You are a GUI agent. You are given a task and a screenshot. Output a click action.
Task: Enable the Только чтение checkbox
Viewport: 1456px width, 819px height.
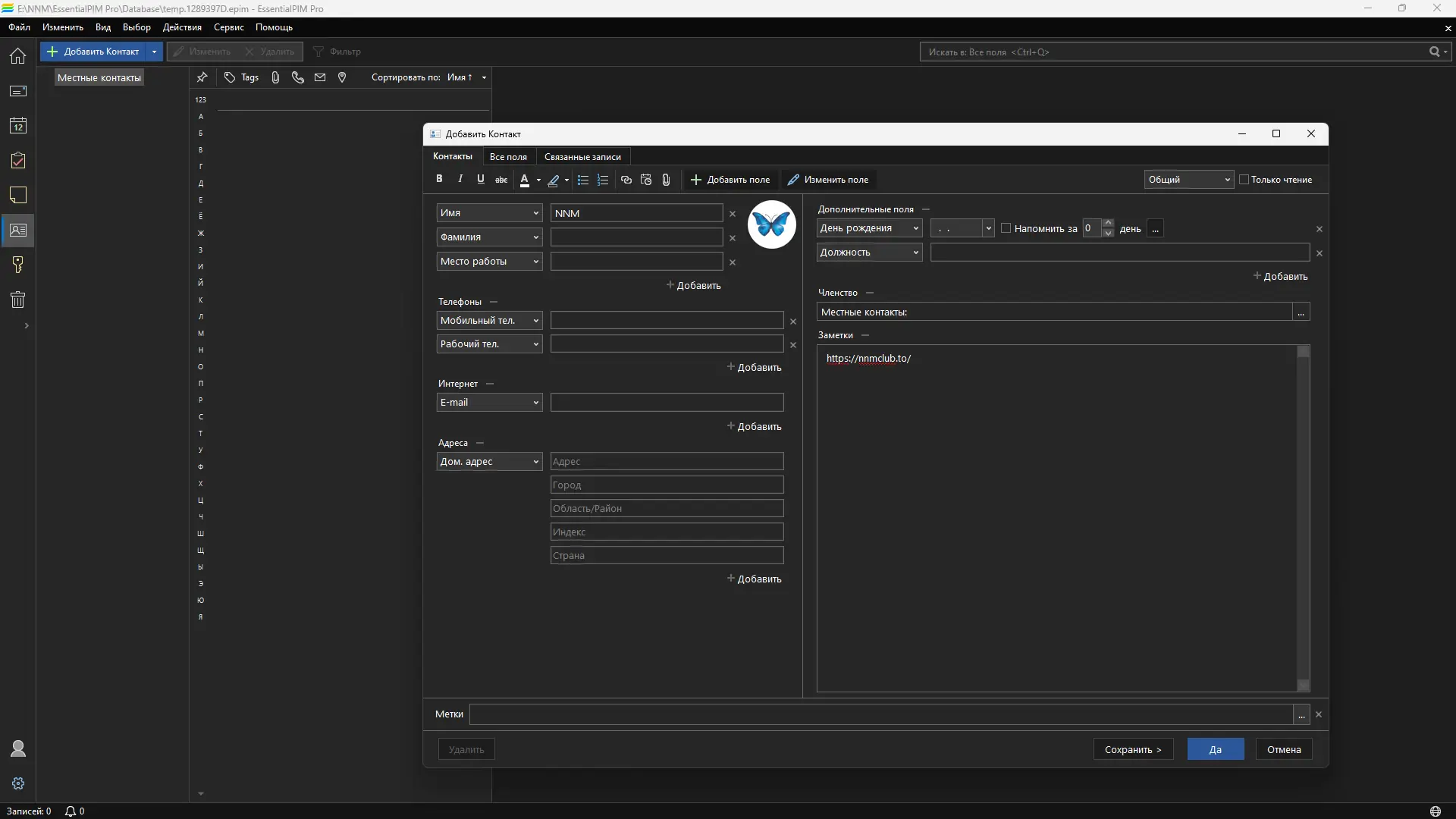click(x=1244, y=180)
